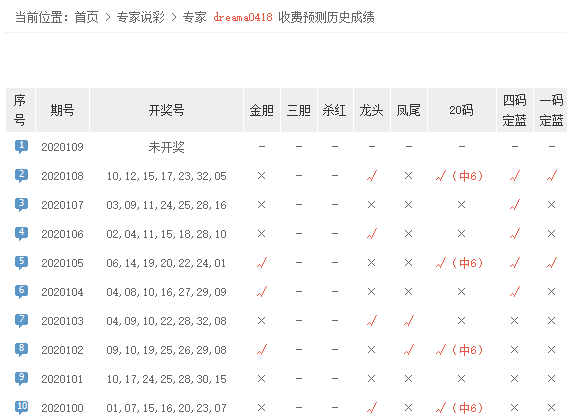Click the 四码定蓝 column header
The height and width of the screenshot is (418, 567).
[514, 110]
